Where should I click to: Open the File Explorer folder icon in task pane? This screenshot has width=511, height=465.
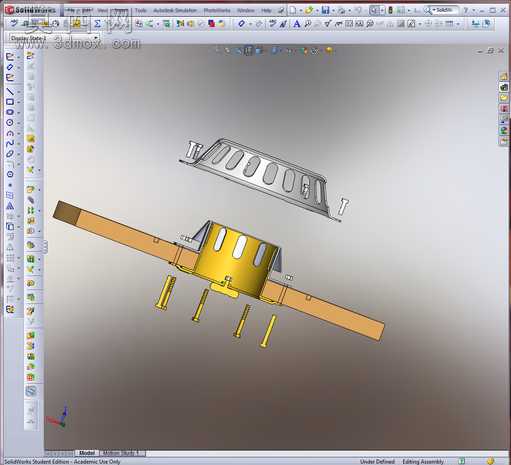(x=504, y=98)
